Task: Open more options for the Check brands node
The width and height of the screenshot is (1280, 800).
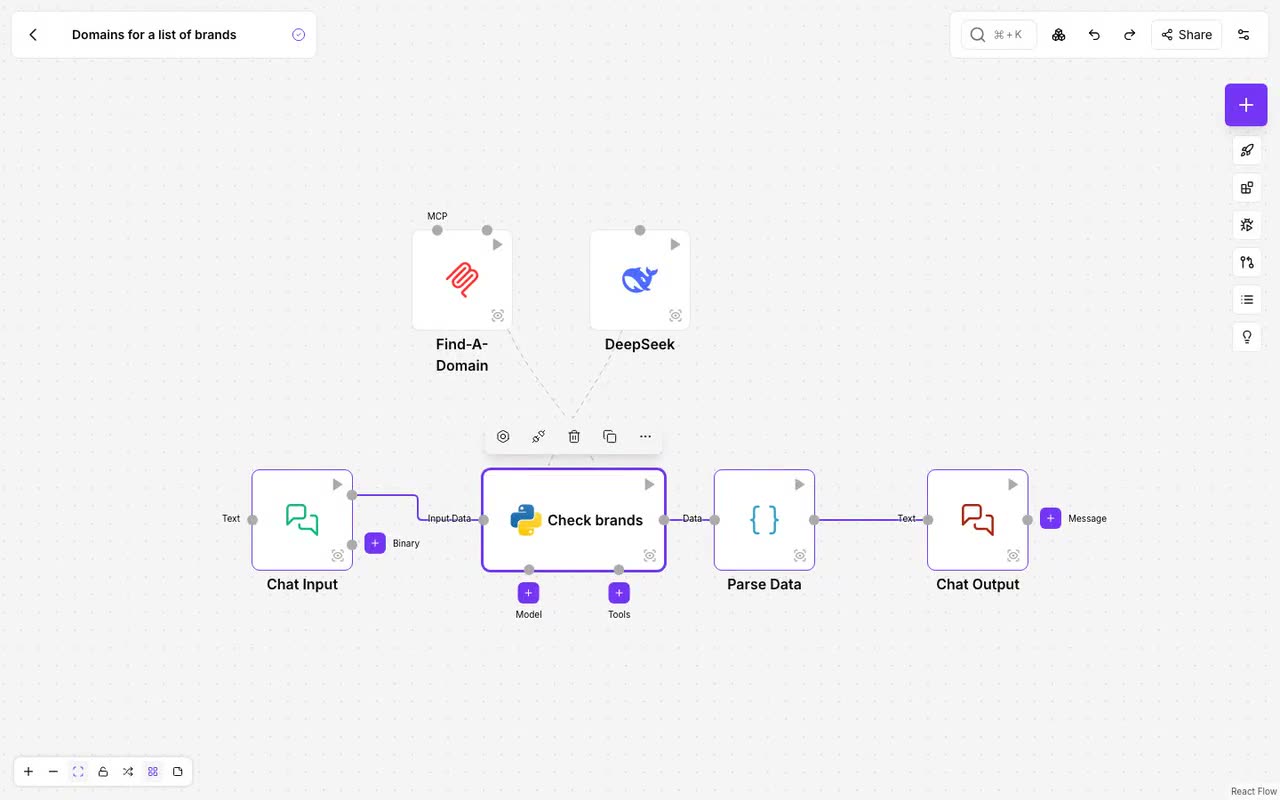Action: (645, 437)
